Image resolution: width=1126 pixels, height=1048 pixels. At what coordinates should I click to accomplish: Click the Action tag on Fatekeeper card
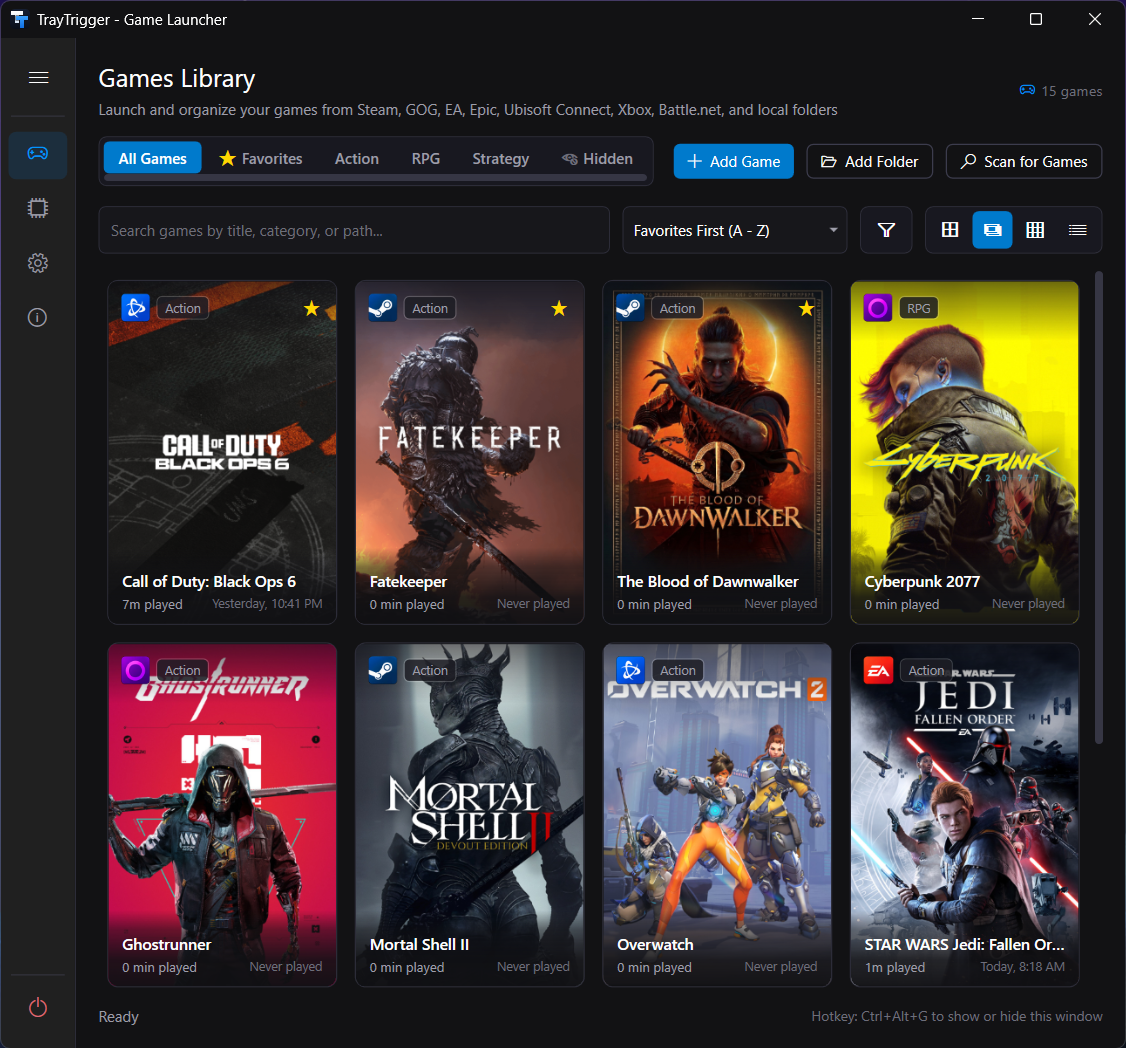pos(429,308)
